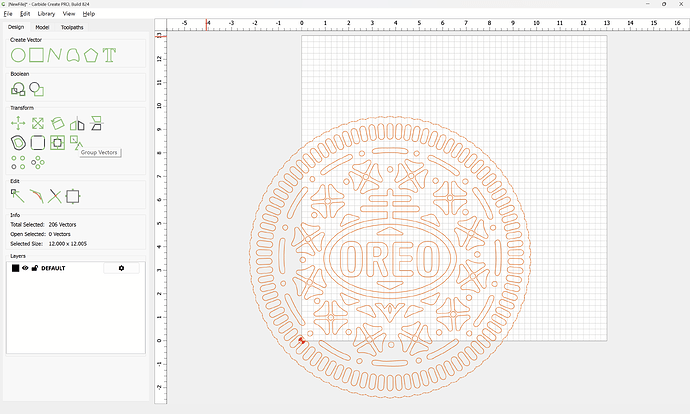Switch to the Toolpaths tab
This screenshot has height=414, width=690.
coord(73,27)
